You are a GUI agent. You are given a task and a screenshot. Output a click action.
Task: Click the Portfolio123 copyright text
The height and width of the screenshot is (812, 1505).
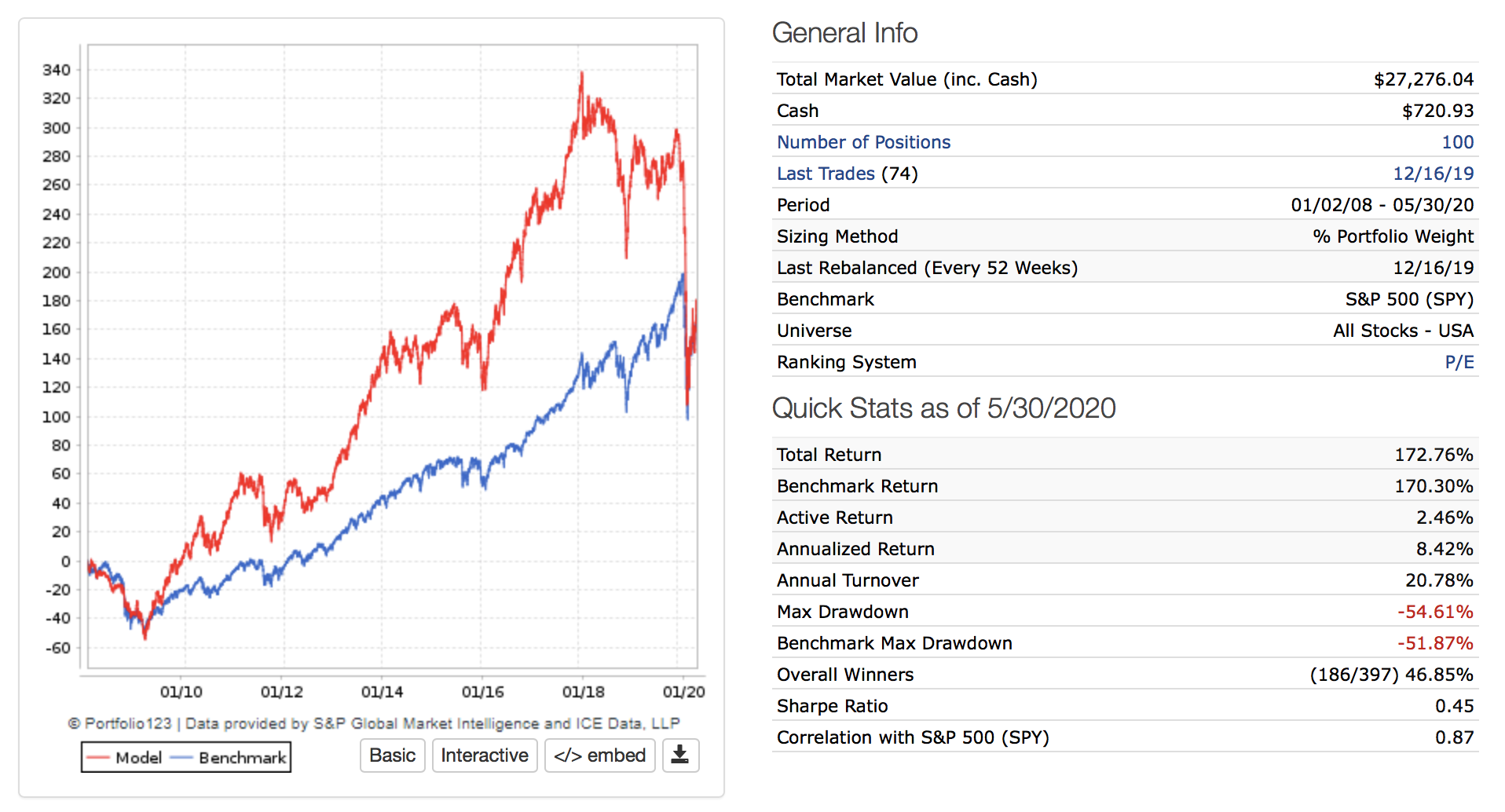(374, 723)
